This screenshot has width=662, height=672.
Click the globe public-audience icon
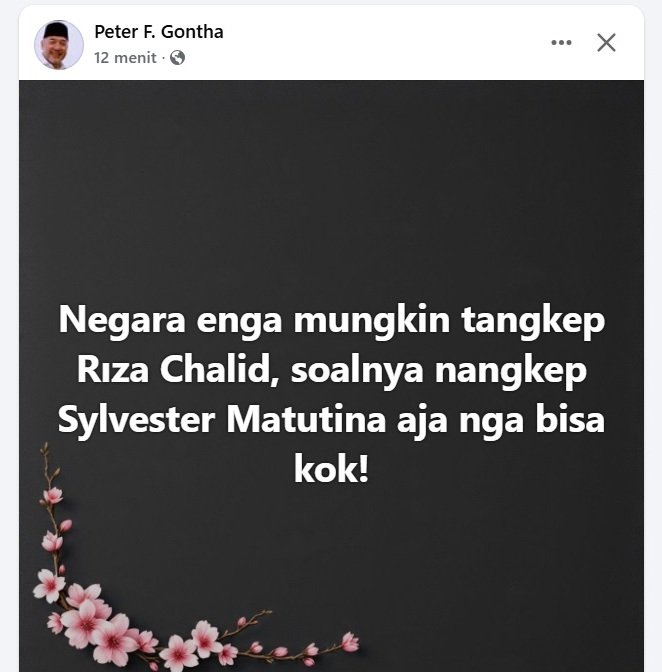tap(177, 57)
